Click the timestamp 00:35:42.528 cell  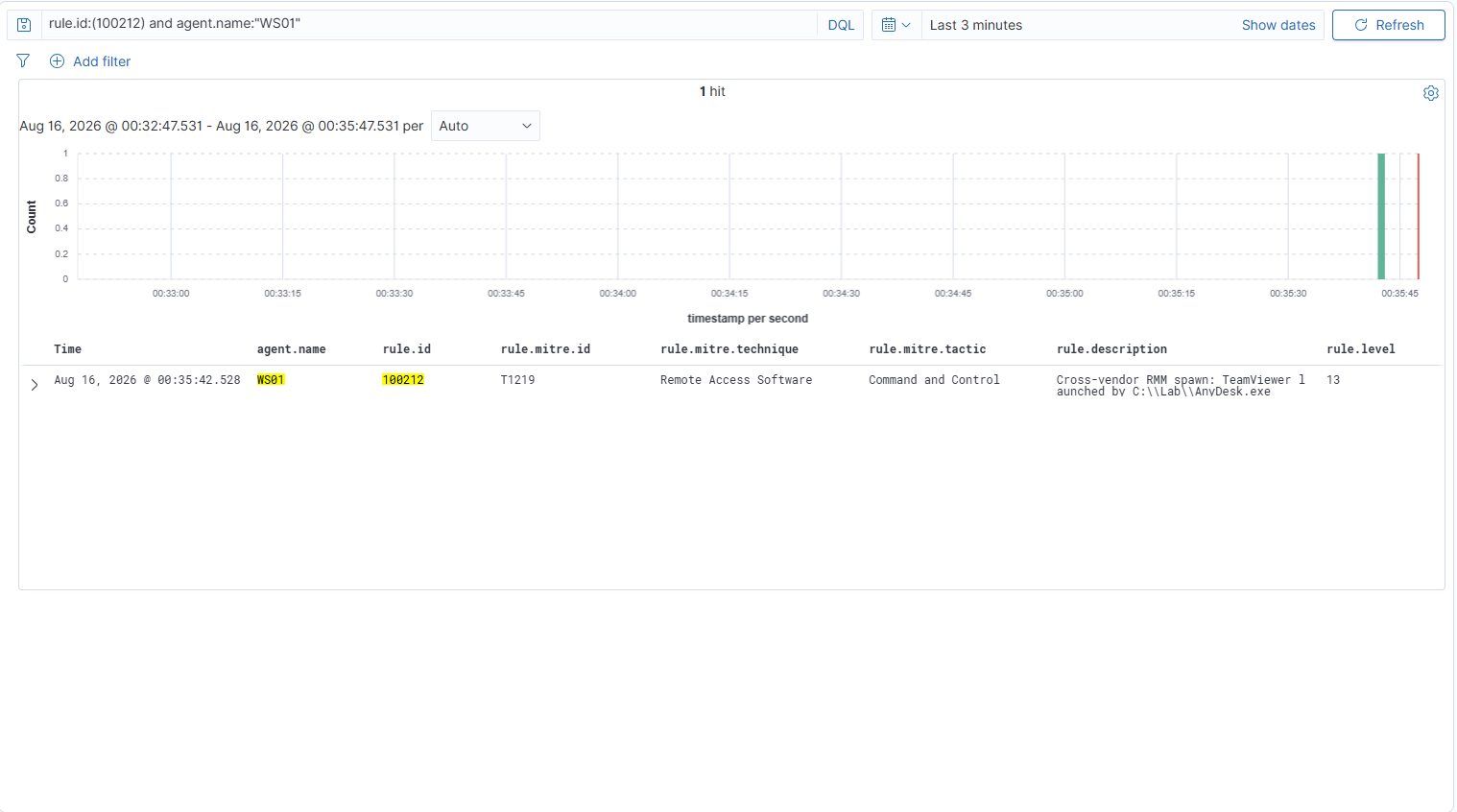147,380
